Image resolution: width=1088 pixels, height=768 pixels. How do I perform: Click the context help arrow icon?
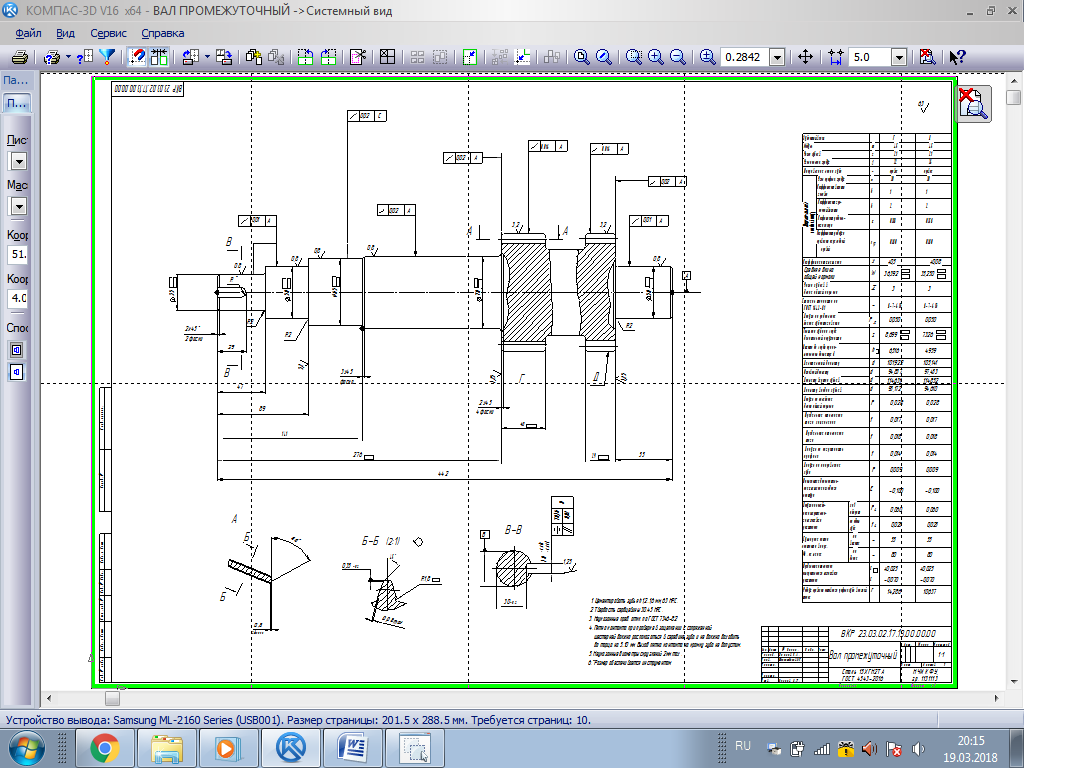click(957, 57)
